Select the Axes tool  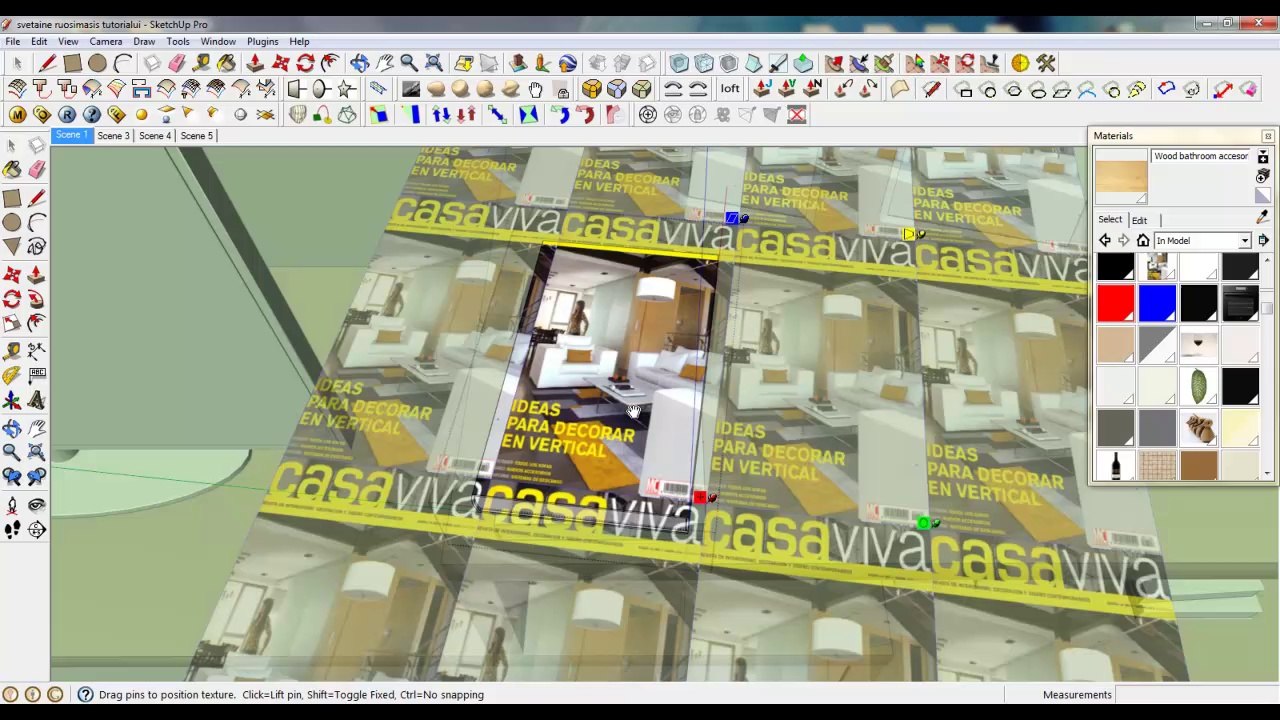tap(12, 400)
